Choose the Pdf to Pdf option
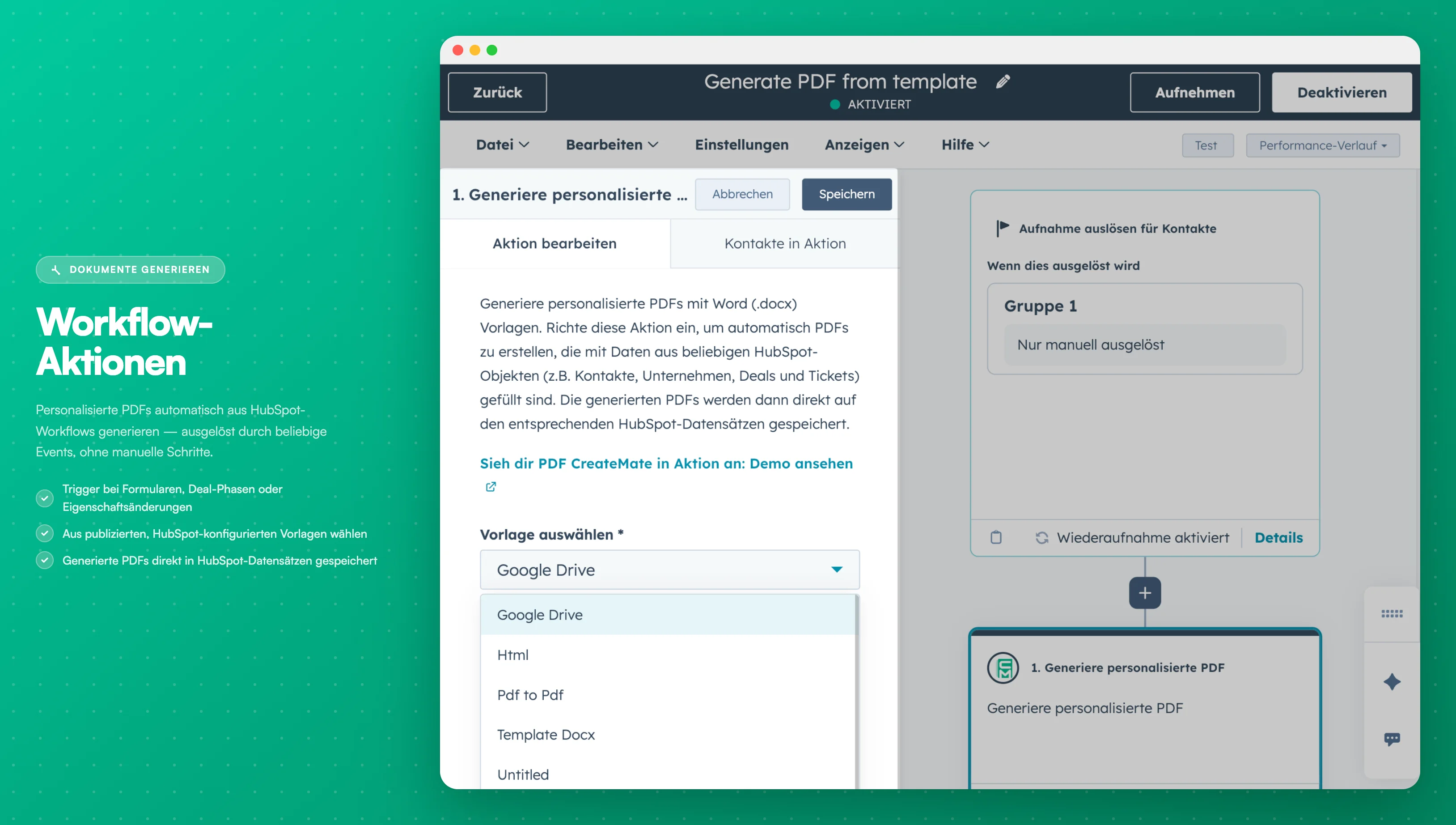This screenshot has width=1456, height=825. point(668,695)
